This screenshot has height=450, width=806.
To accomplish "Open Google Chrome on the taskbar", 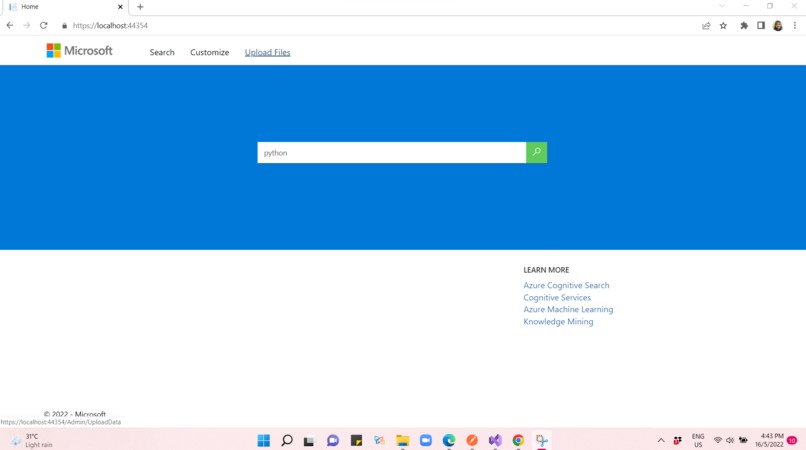I will pyautogui.click(x=518, y=441).
